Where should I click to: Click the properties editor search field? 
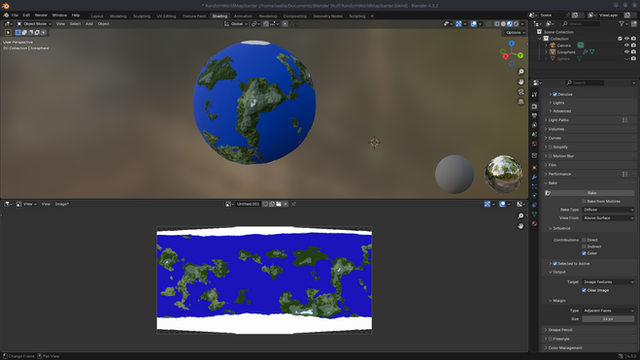584,82
